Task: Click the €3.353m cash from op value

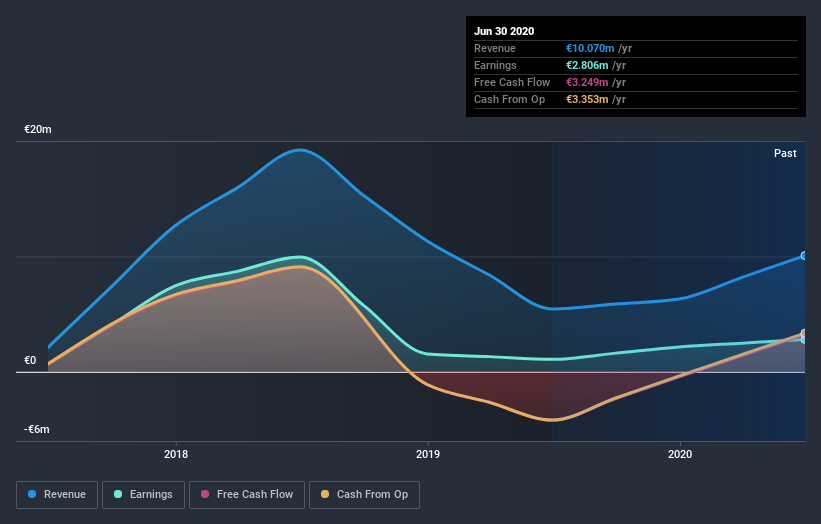Action: [587, 99]
